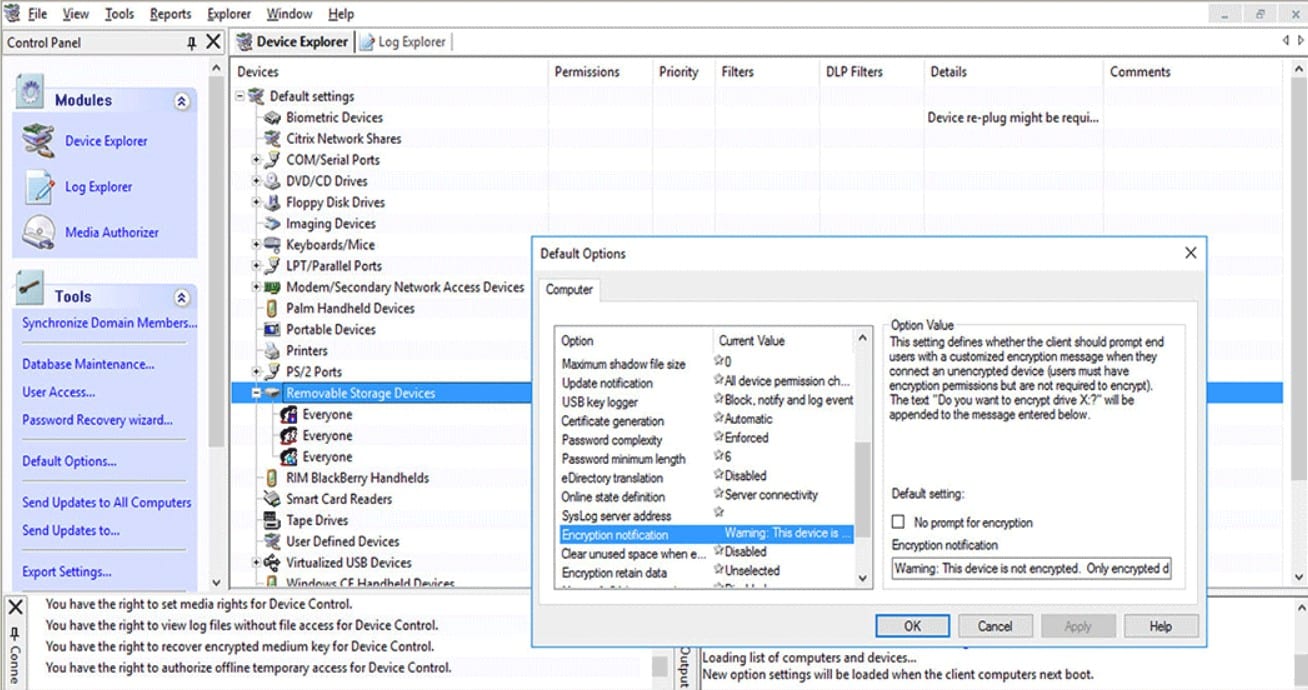This screenshot has height=690, width=1308.
Task: Open the Window menu
Action: 289,14
